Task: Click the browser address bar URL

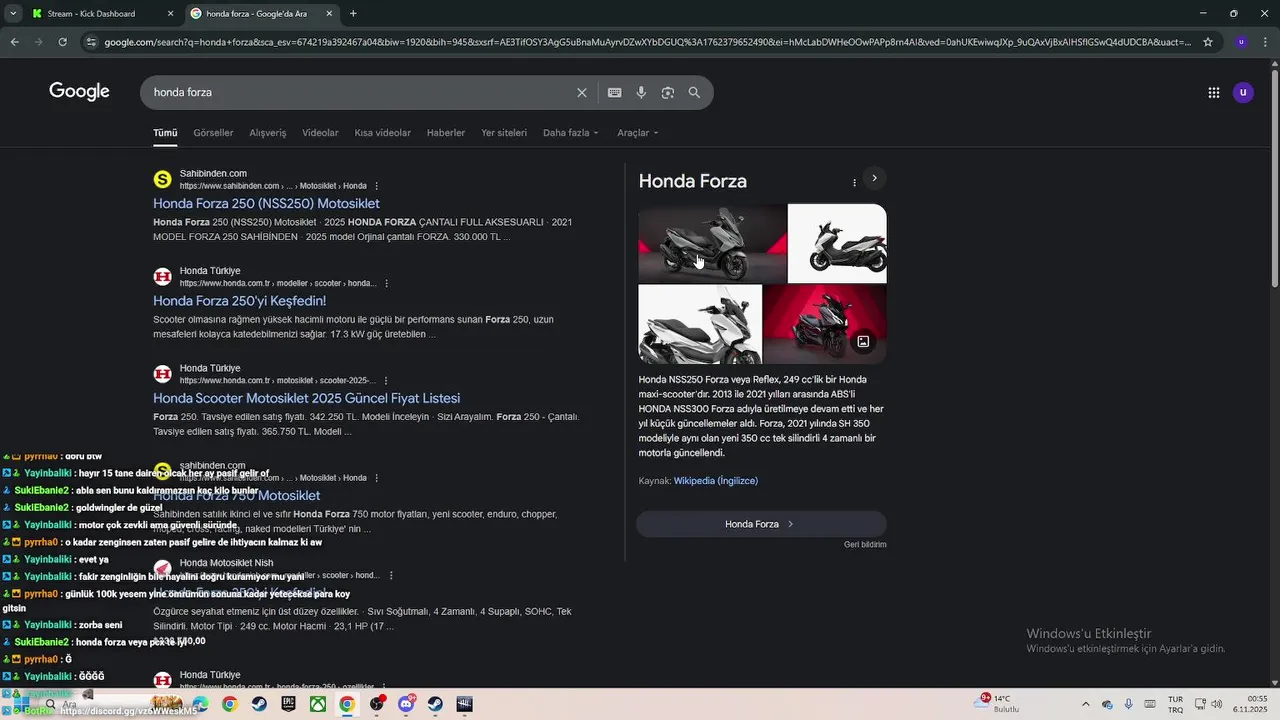Action: [x=647, y=42]
